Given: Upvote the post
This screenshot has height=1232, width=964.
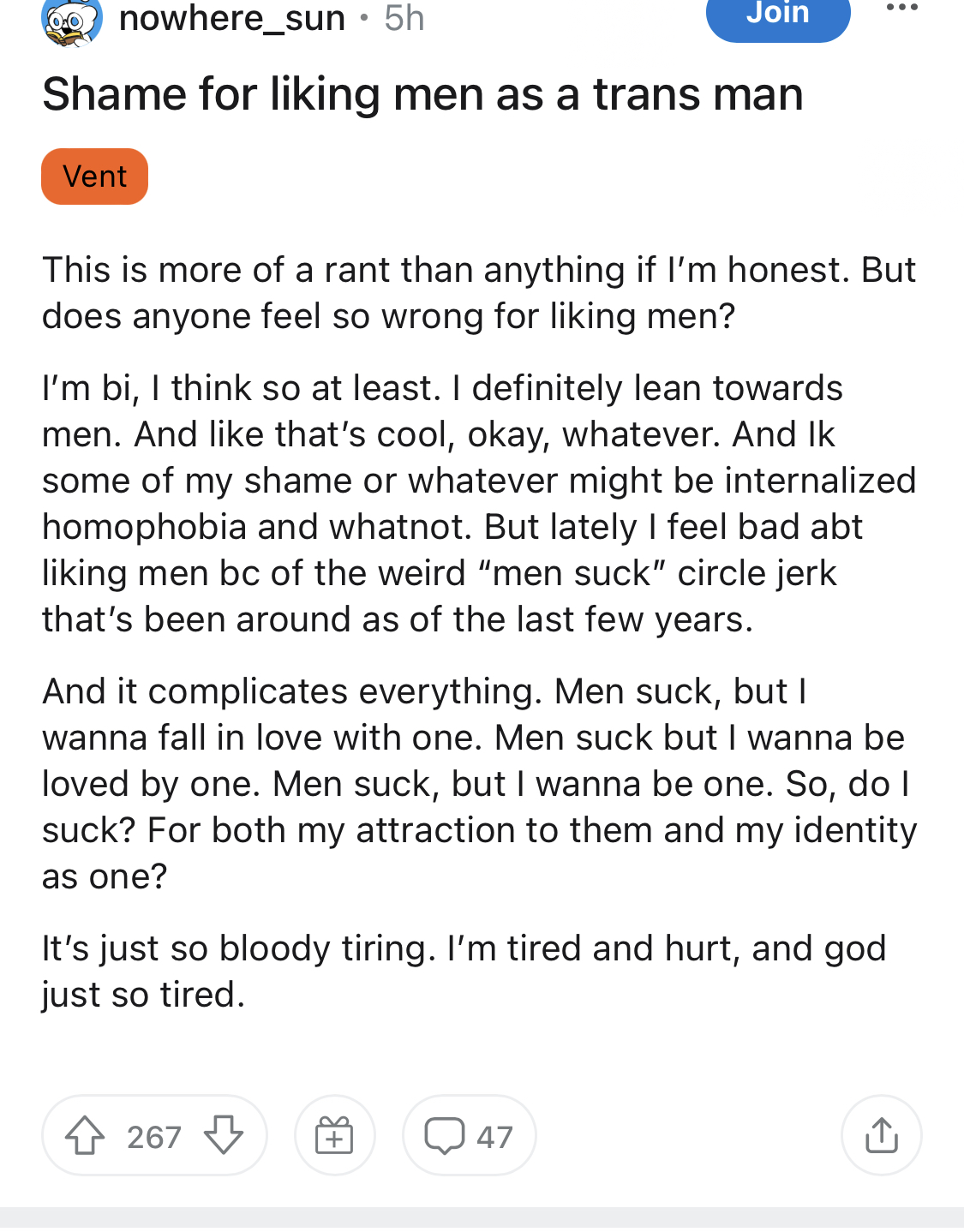Looking at the screenshot, I should pyautogui.click(x=85, y=1136).
